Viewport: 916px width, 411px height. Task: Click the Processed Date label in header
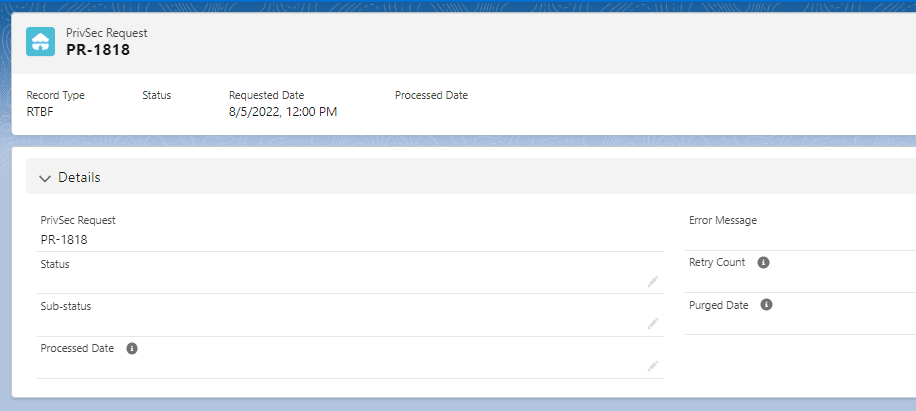click(431, 95)
